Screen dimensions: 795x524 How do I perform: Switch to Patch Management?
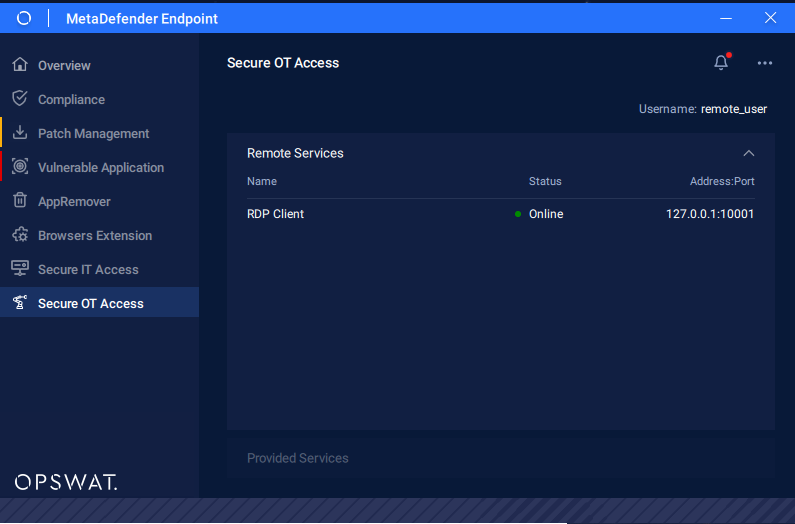[99, 133]
